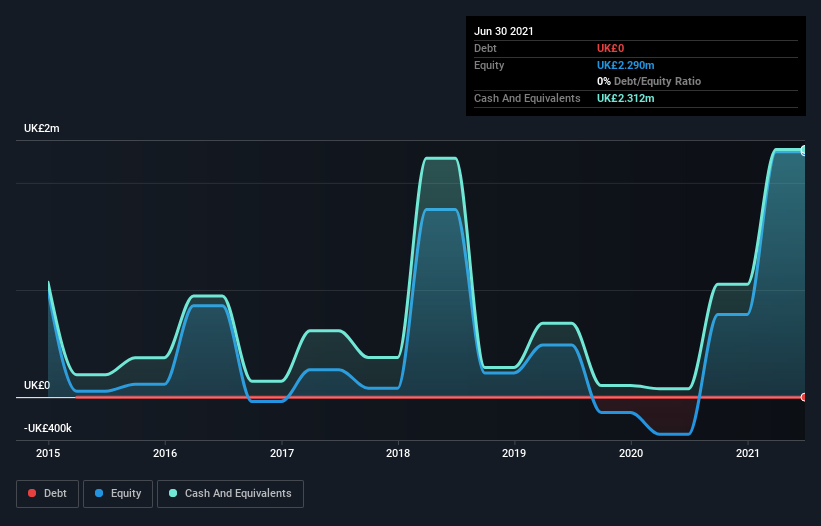Click the 2021 x-axis label
This screenshot has width=821, height=526.
748,453
